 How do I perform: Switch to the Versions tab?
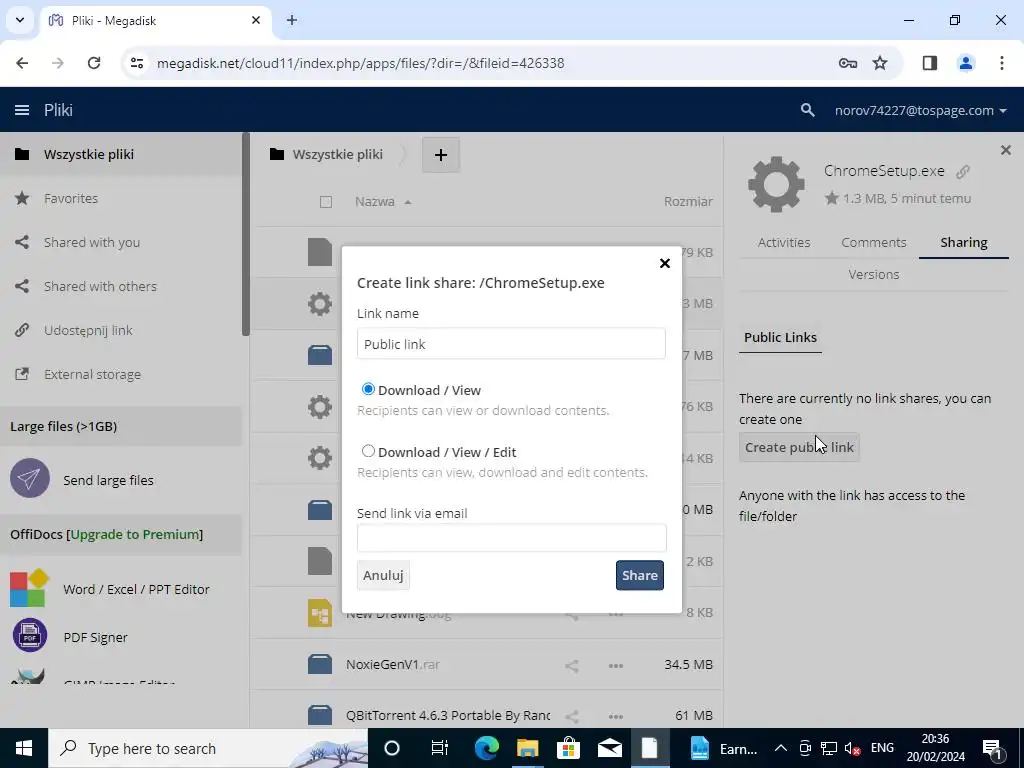873,274
